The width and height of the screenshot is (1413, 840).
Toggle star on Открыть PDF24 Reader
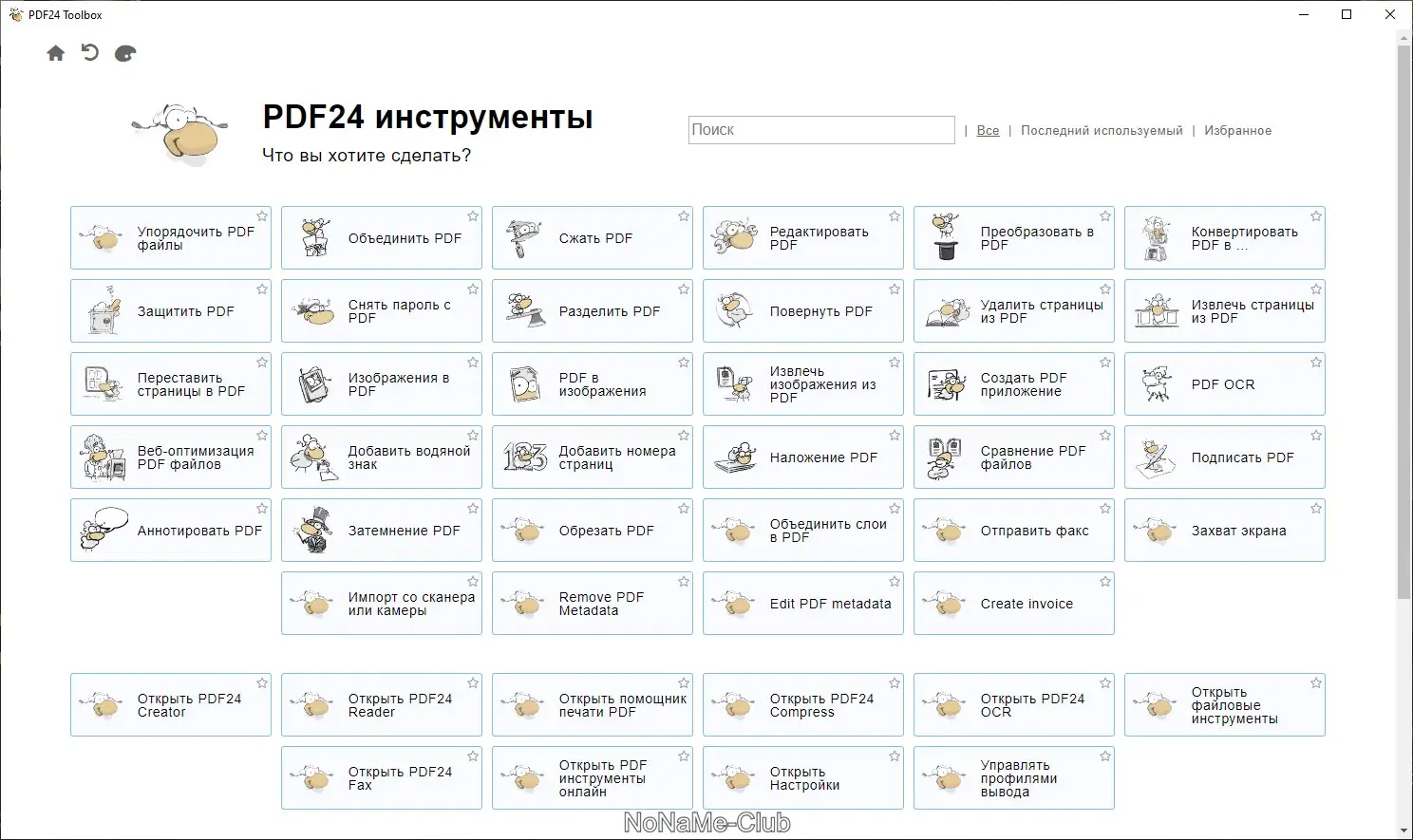click(x=473, y=683)
